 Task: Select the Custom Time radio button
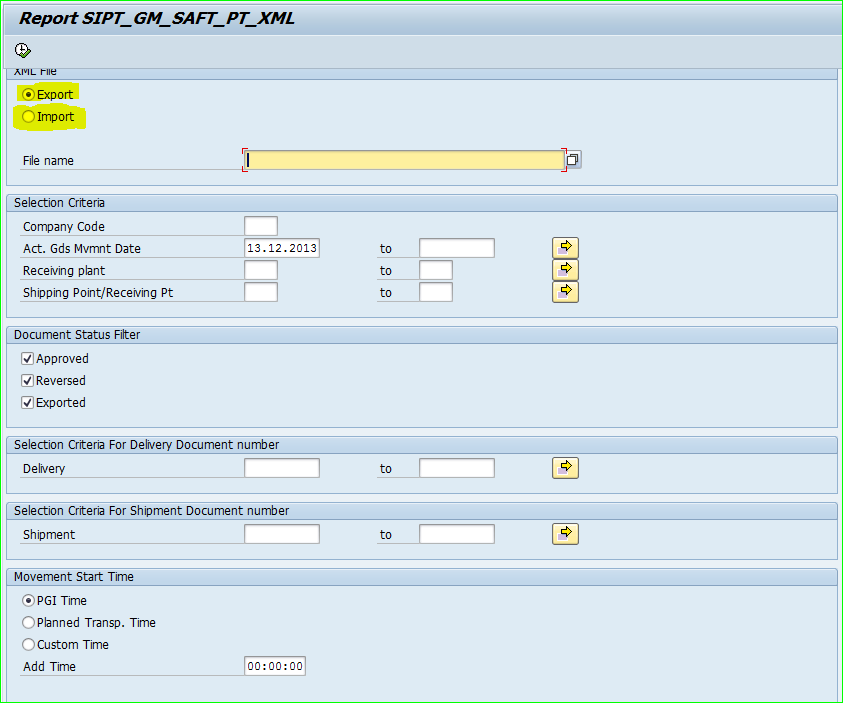28,645
